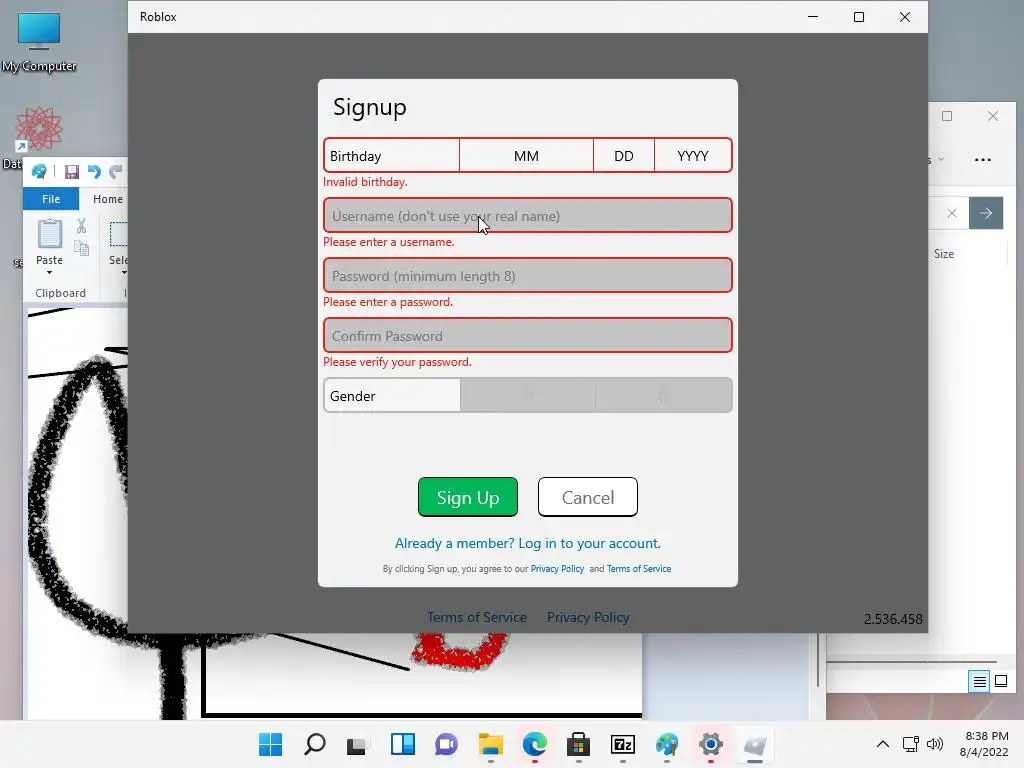Switch to Paint from the taskbar
This screenshot has height=768, width=1024.
(667, 744)
